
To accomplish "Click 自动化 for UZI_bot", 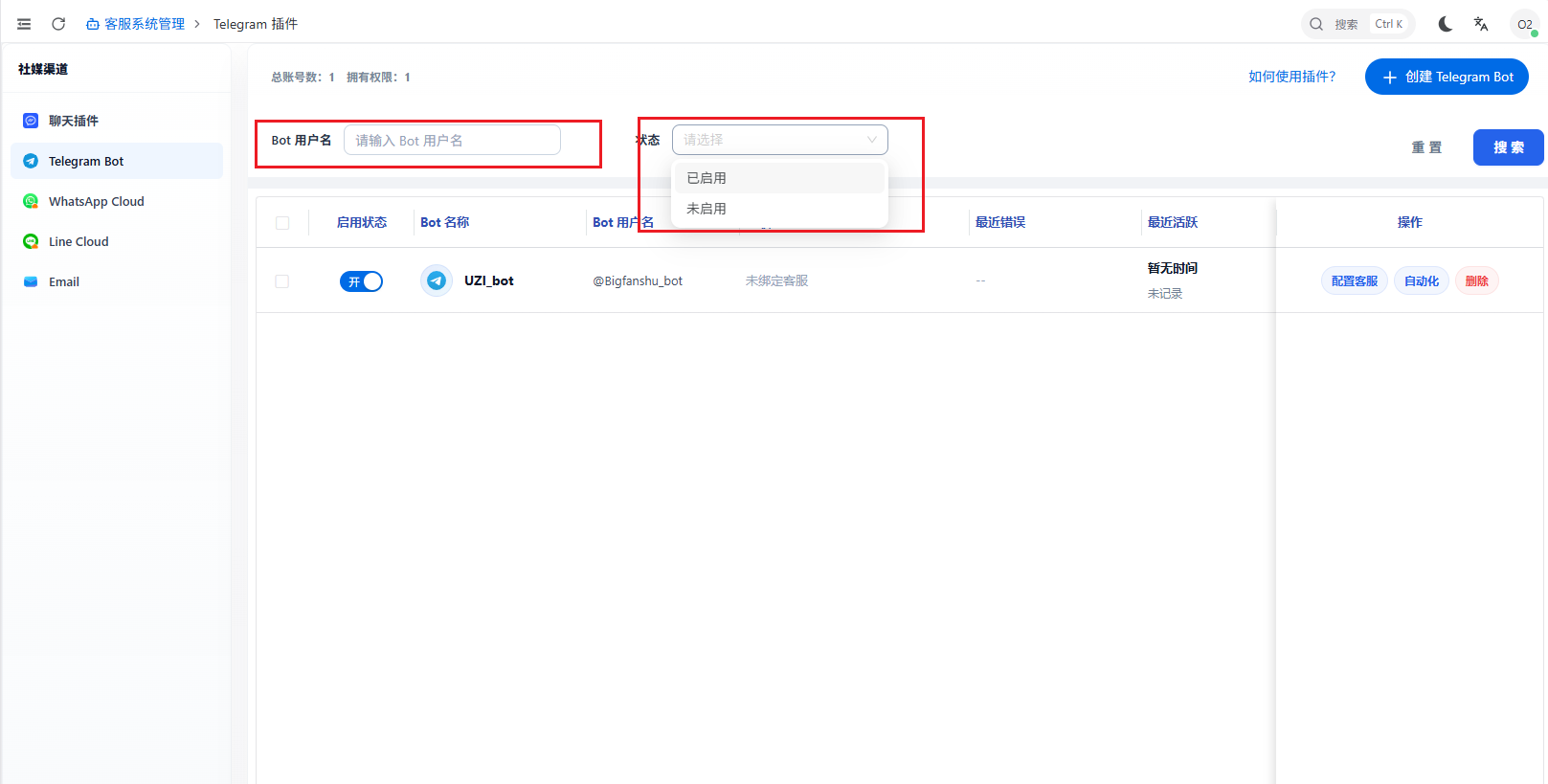I will 1422,280.
